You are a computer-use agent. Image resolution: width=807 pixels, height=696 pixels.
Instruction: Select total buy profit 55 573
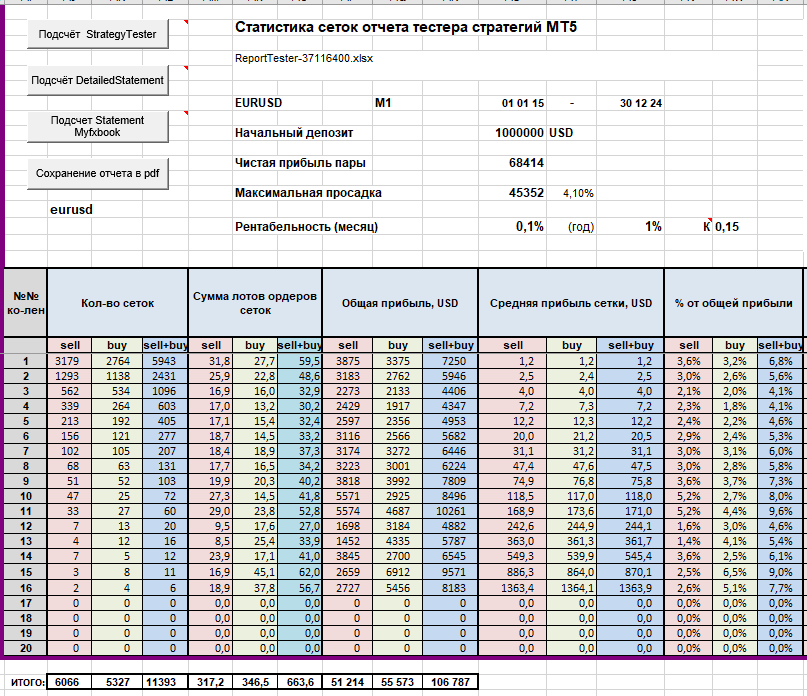398,682
